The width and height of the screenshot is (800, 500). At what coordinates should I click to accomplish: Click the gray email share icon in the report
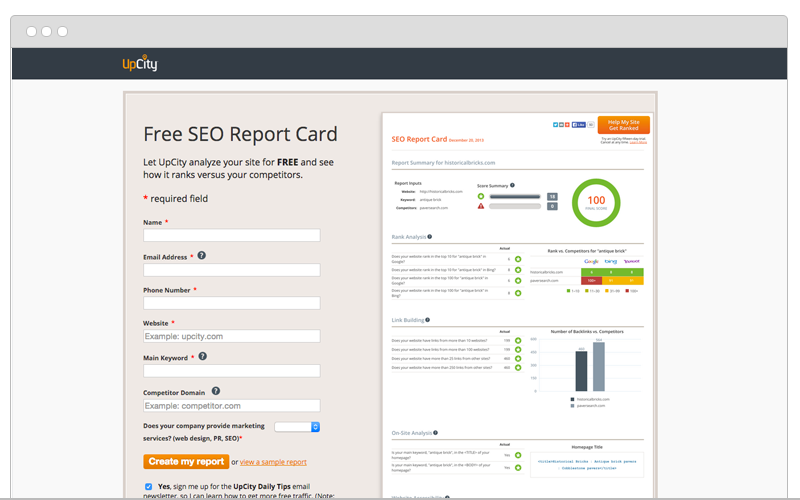click(561, 124)
